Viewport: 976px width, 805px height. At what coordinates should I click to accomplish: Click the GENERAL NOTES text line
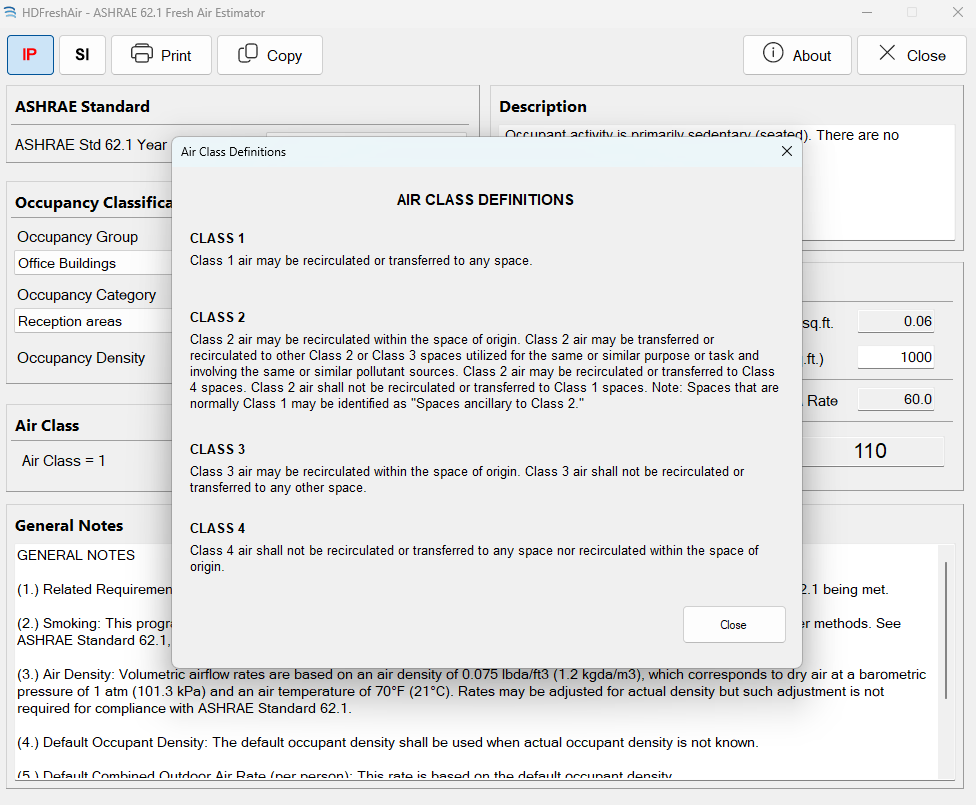coord(76,555)
